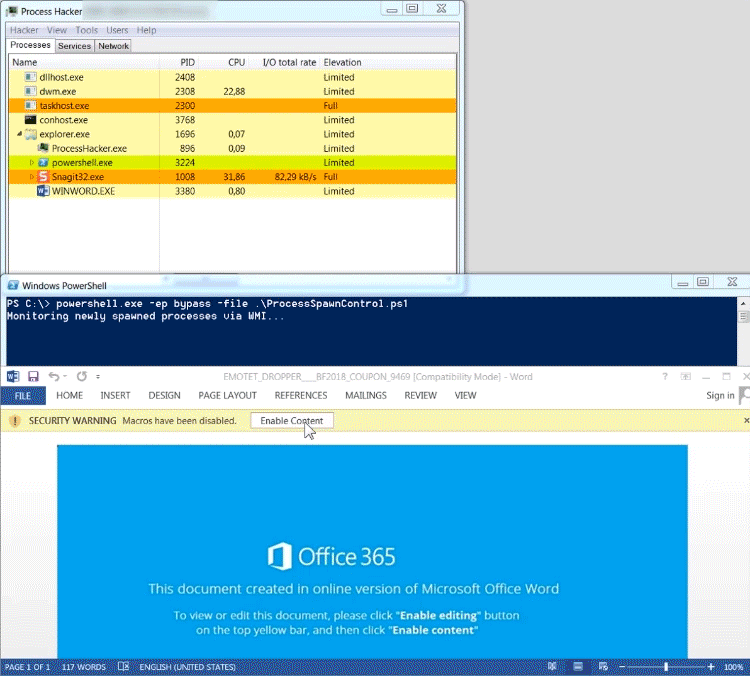Click the dllhost.exe process icon
Screen dimensions: 750x676
(x=31, y=77)
